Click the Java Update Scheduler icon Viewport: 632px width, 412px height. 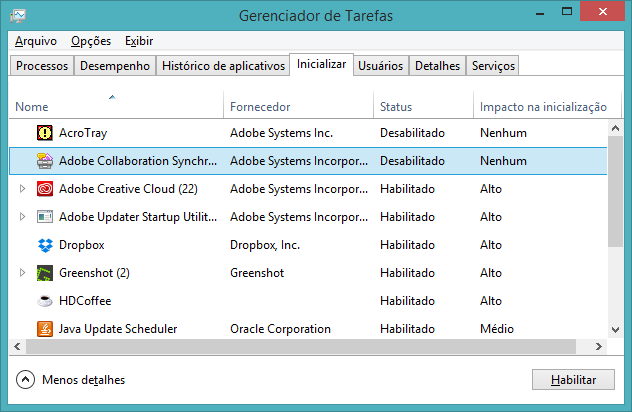point(45,329)
